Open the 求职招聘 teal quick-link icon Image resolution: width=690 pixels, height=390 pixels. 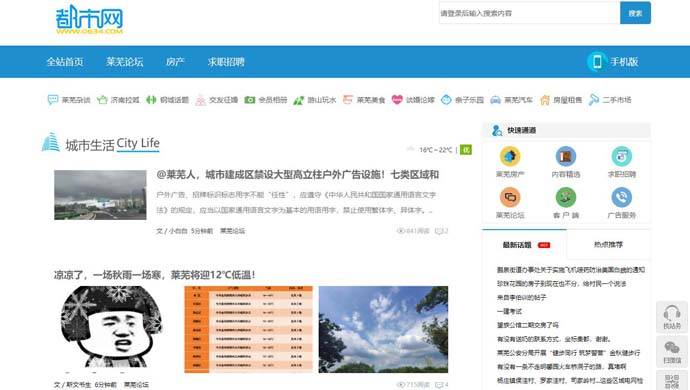621,156
